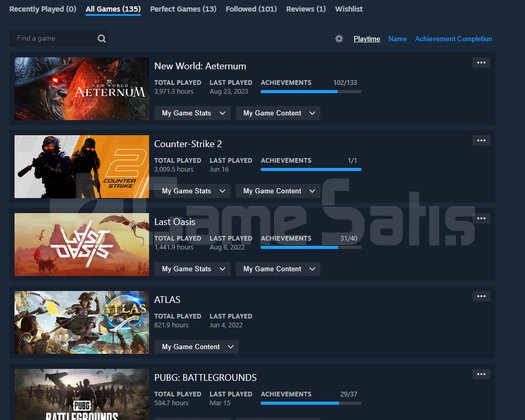Click the Aug 8, 2022 last played date

[x=227, y=248]
